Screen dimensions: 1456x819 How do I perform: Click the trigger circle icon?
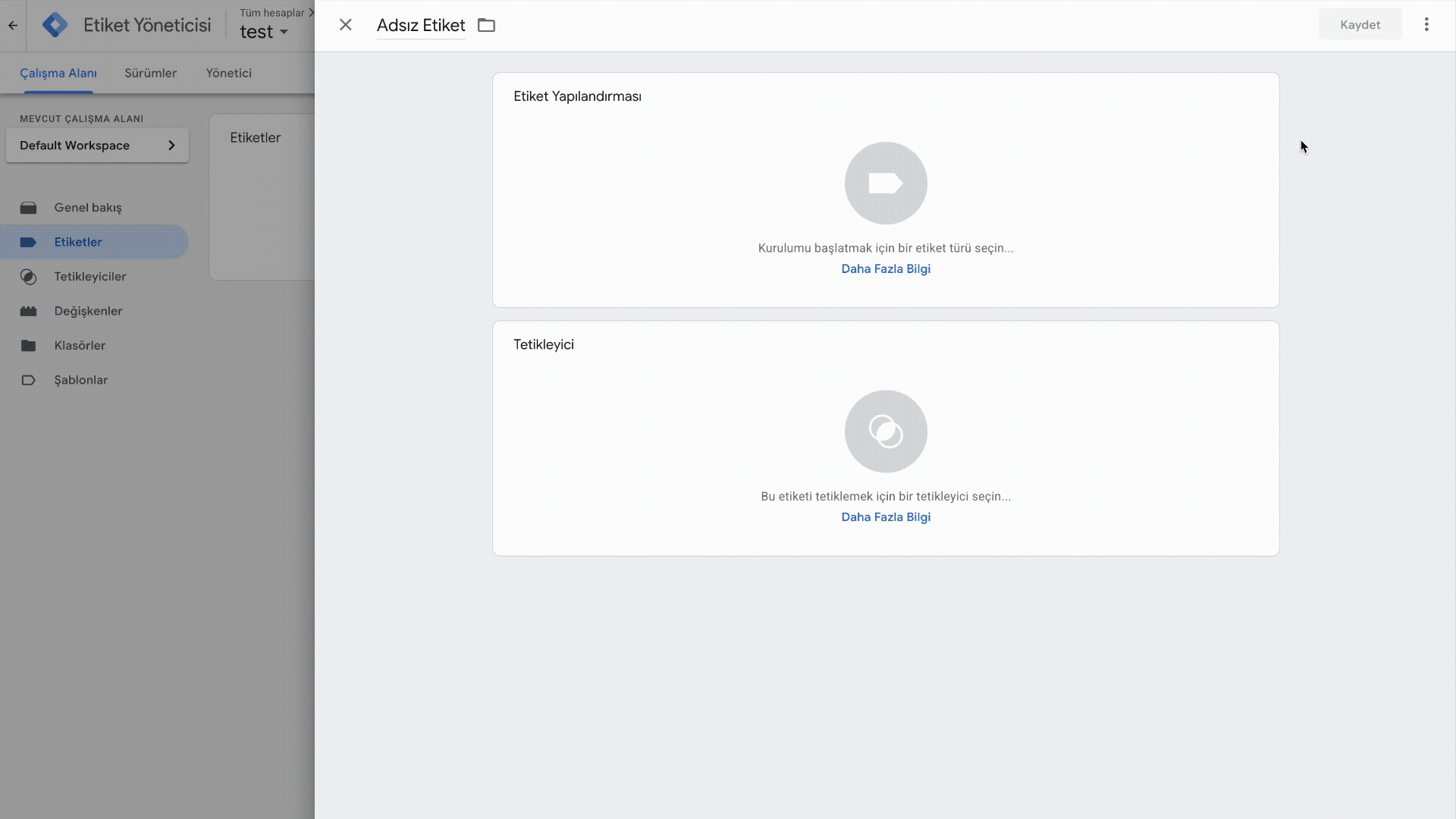click(886, 431)
